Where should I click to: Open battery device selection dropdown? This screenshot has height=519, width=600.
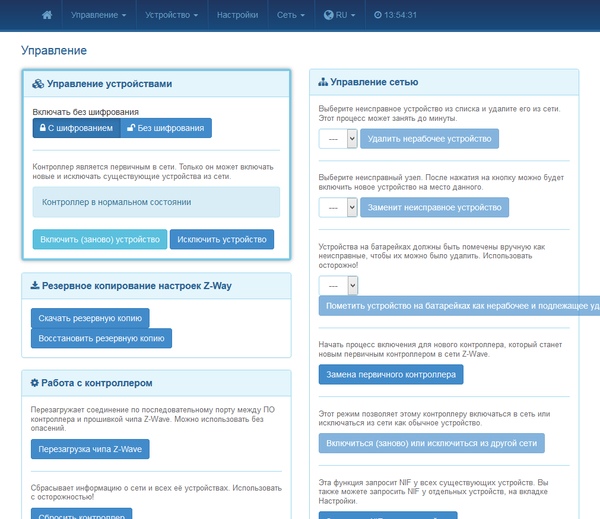(x=338, y=286)
